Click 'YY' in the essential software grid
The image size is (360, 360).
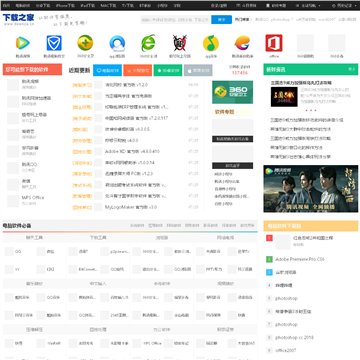tap(17, 269)
